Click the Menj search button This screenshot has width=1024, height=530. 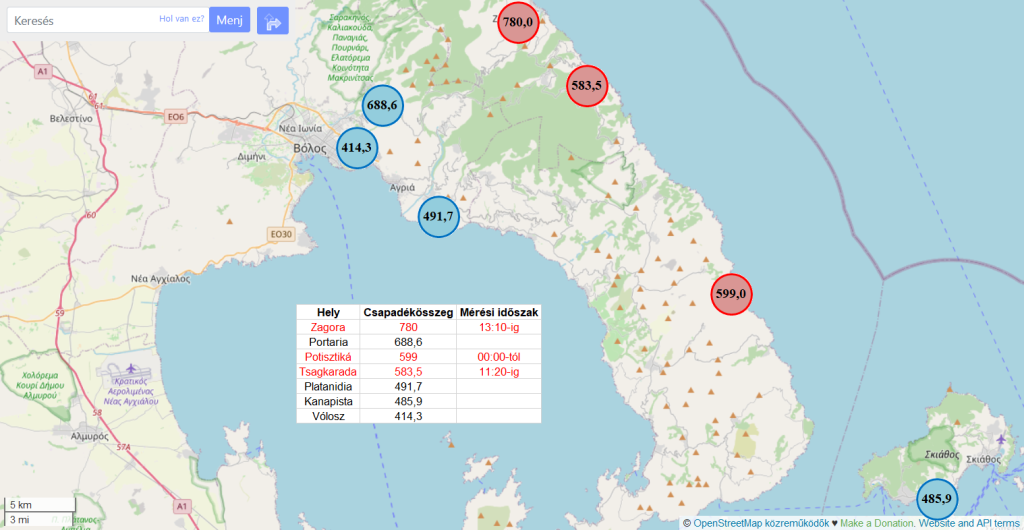pos(229,20)
